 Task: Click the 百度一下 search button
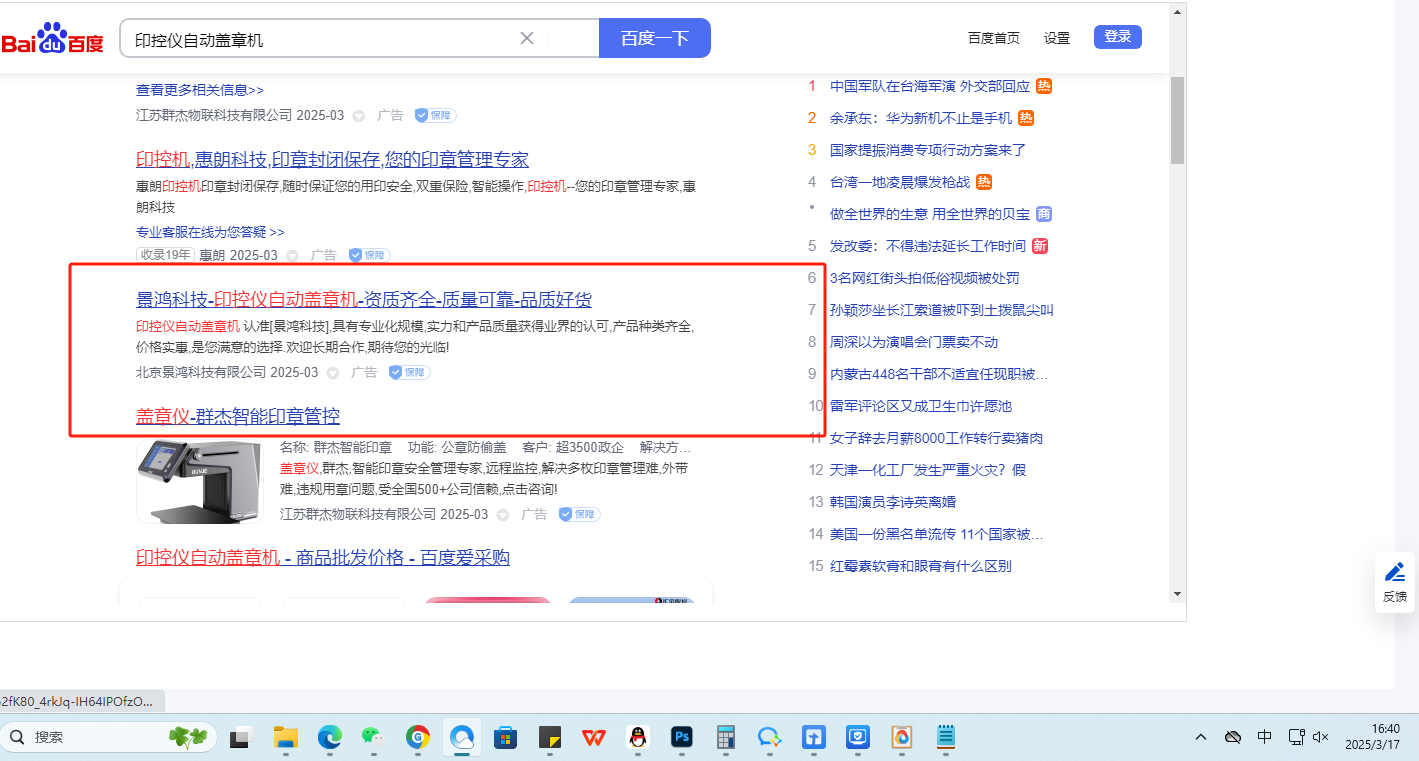click(x=654, y=38)
